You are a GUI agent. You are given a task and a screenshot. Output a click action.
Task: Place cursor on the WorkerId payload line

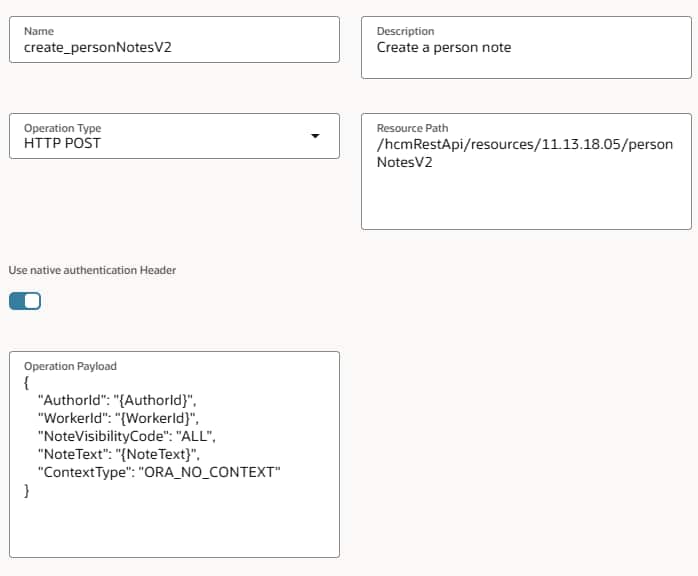(119, 418)
